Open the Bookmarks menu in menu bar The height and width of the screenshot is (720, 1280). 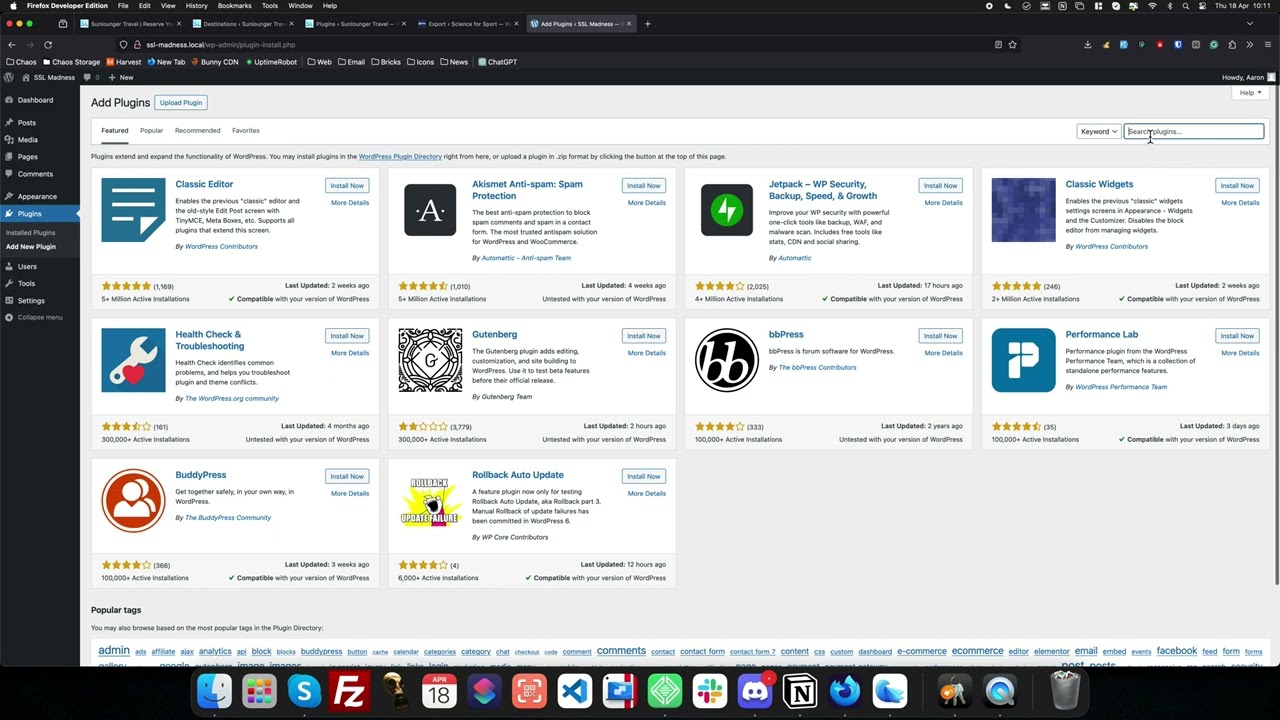(x=234, y=6)
